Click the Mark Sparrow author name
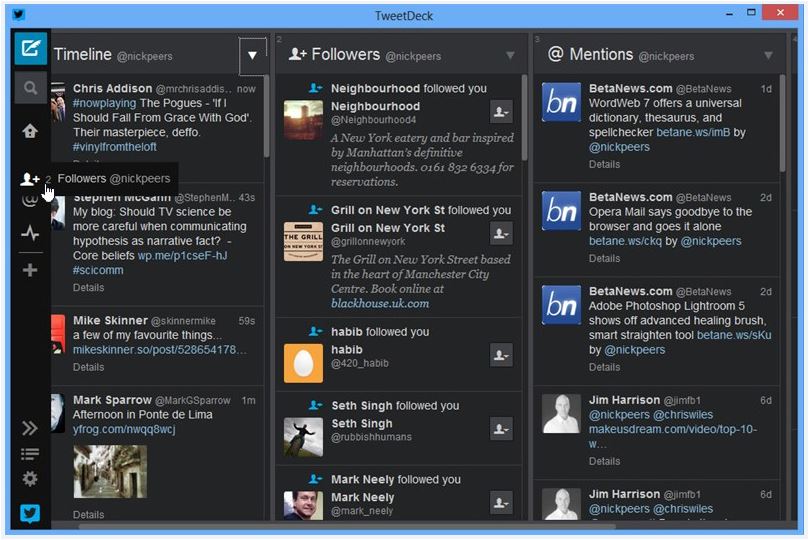The height and width of the screenshot is (540, 809). pos(112,400)
